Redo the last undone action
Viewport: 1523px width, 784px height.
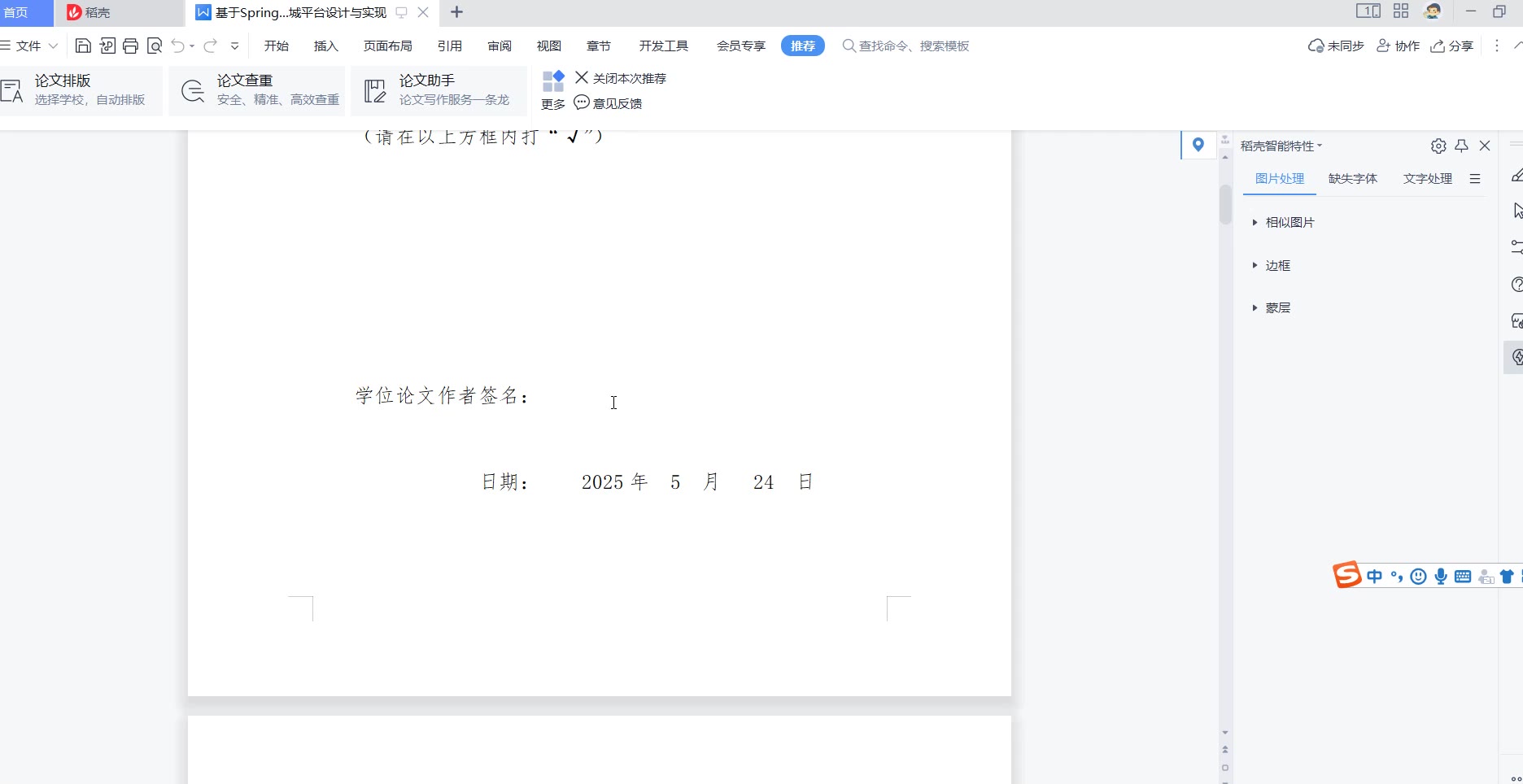pyautogui.click(x=211, y=46)
